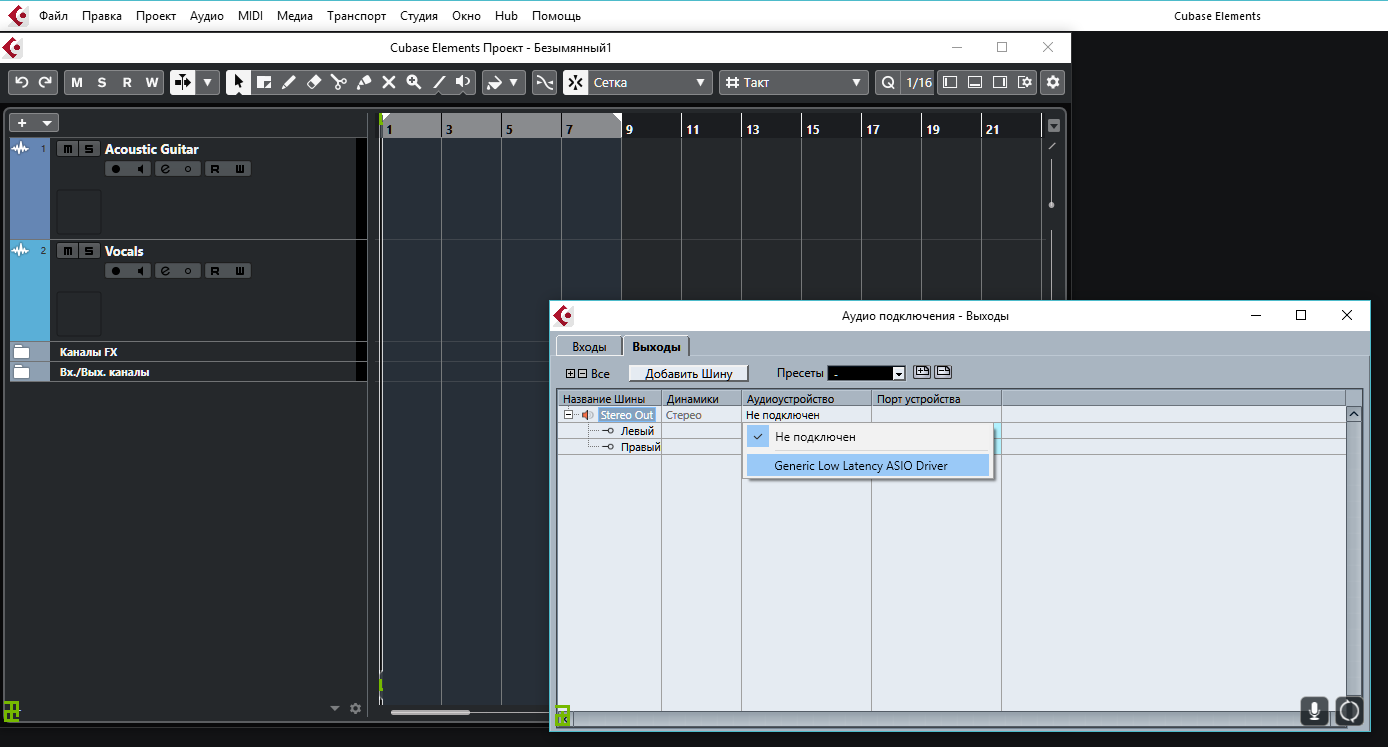Click the Snap to Zero Crossing icon
Viewport: 1388px width, 747px height.
544,82
